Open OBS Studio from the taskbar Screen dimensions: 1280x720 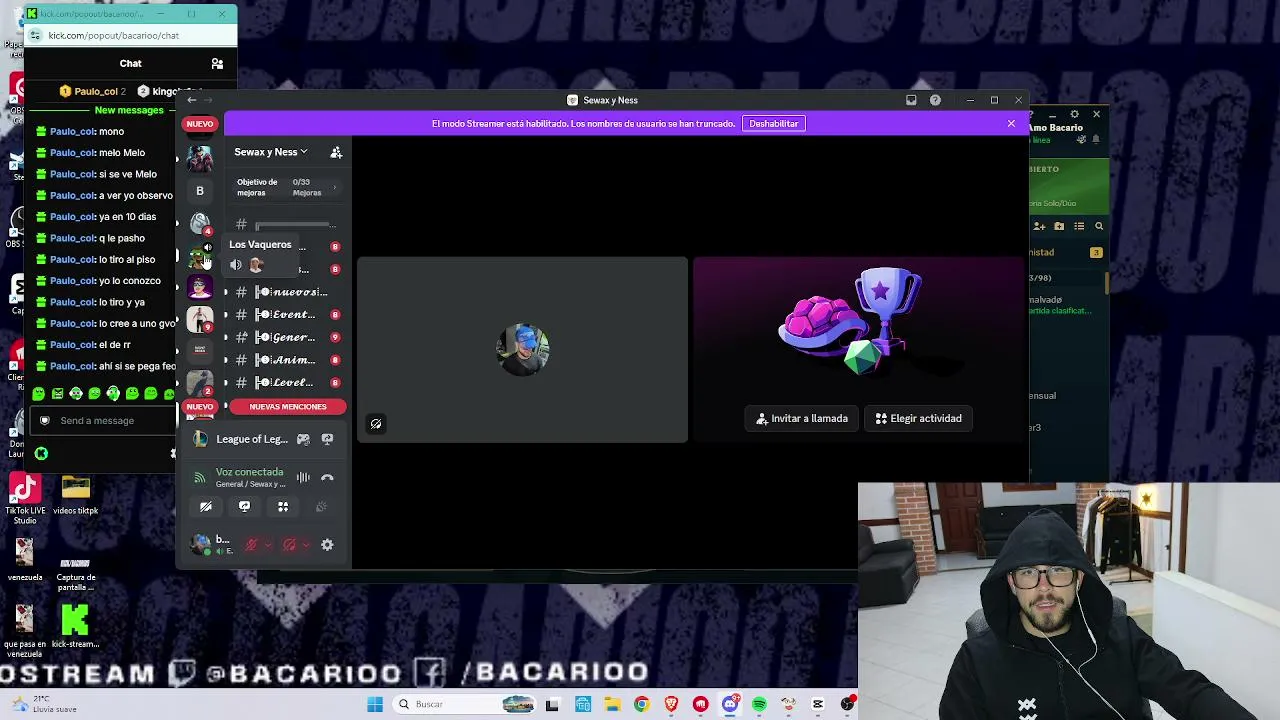[848, 705]
